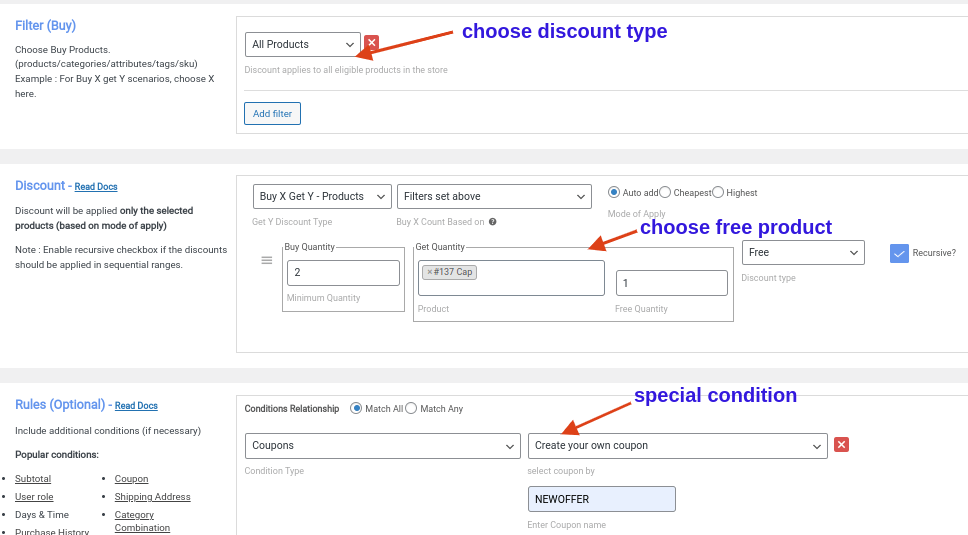Click the Add filter button
This screenshot has height=535, width=968.
pos(272,114)
